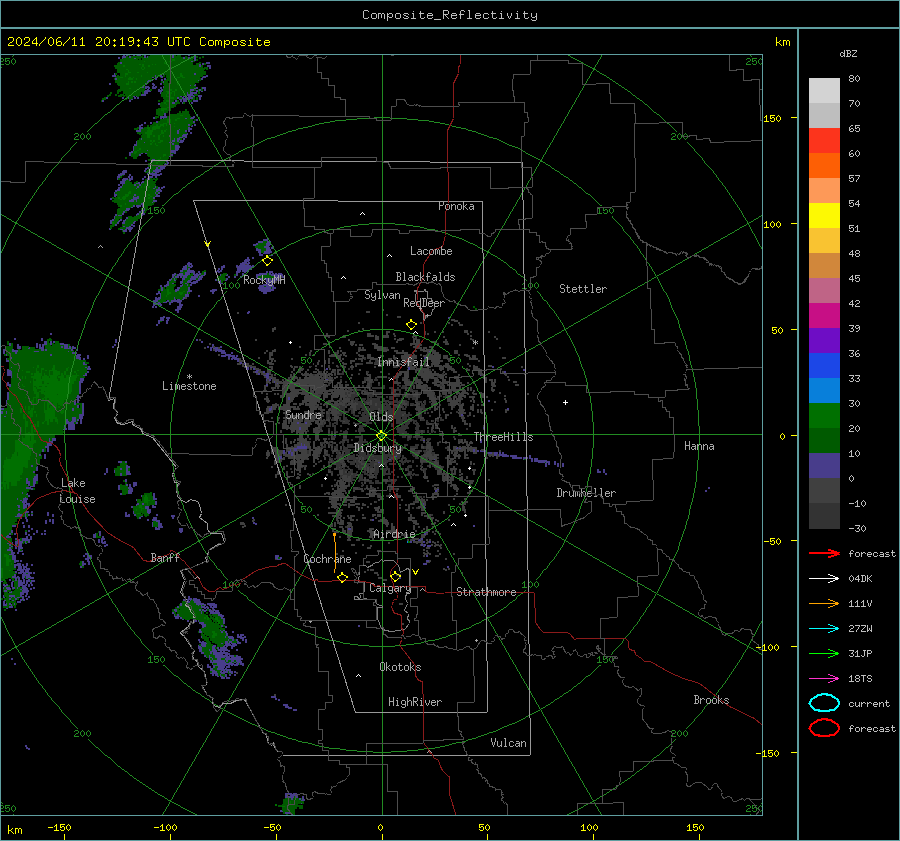
Task: Click the 31JP legend label
Action: tap(860, 653)
